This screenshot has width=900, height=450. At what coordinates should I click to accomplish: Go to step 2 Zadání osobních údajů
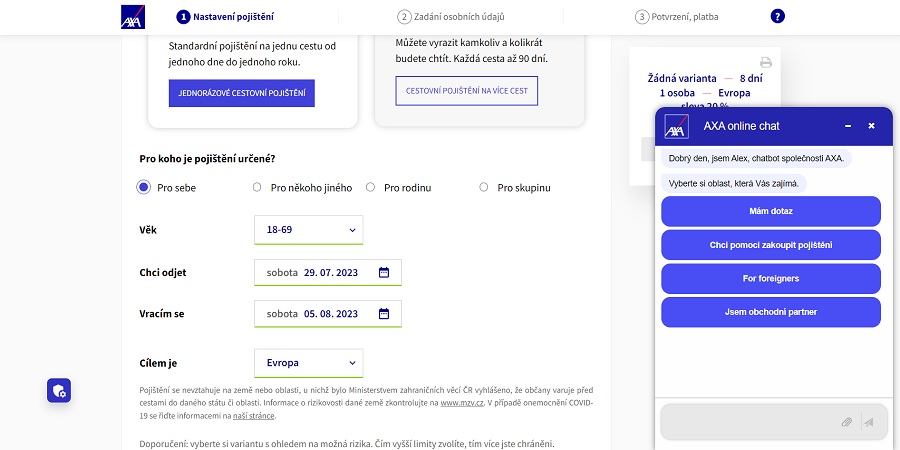click(451, 17)
